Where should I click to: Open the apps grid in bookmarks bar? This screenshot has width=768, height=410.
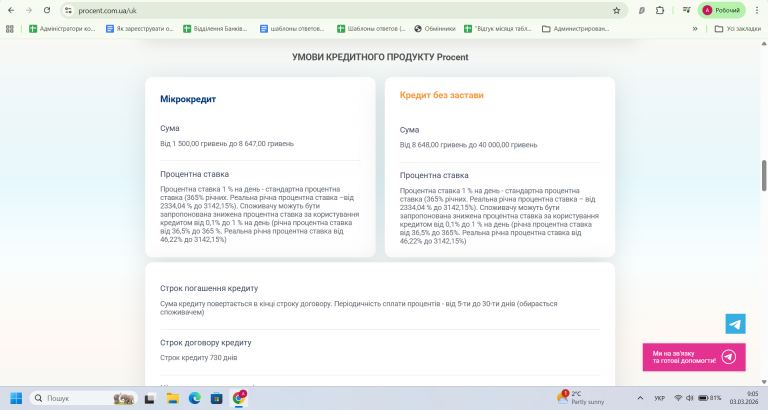[10, 29]
